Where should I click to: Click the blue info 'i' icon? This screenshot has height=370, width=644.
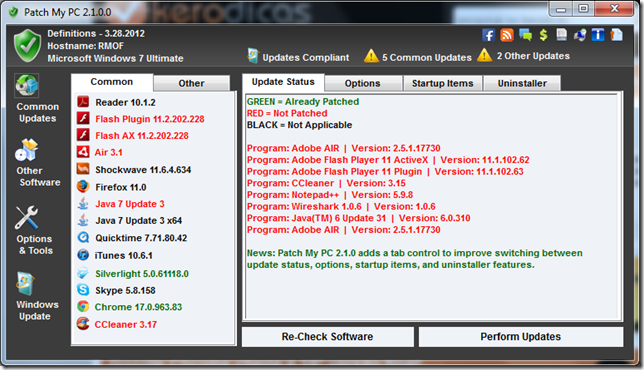(598, 35)
